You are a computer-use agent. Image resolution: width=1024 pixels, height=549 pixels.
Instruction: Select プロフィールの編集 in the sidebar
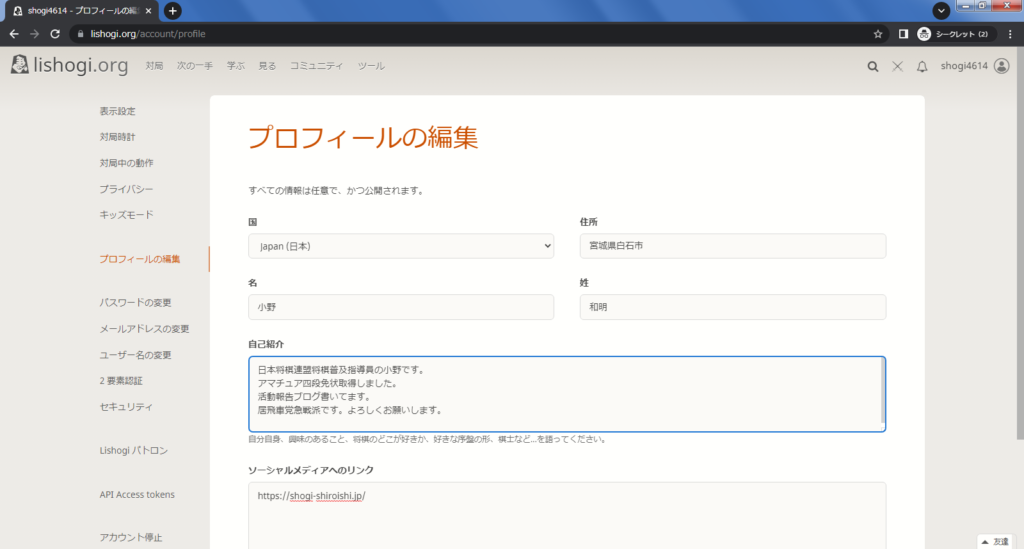(x=140, y=259)
